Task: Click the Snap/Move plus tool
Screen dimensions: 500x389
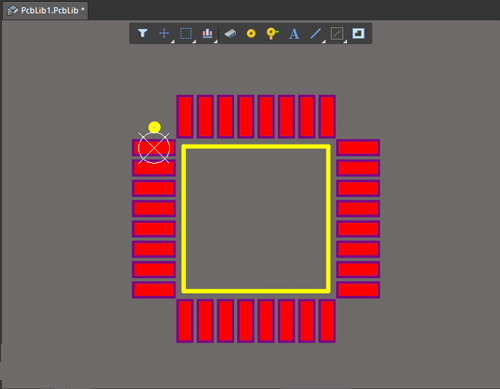Action: click(x=164, y=33)
